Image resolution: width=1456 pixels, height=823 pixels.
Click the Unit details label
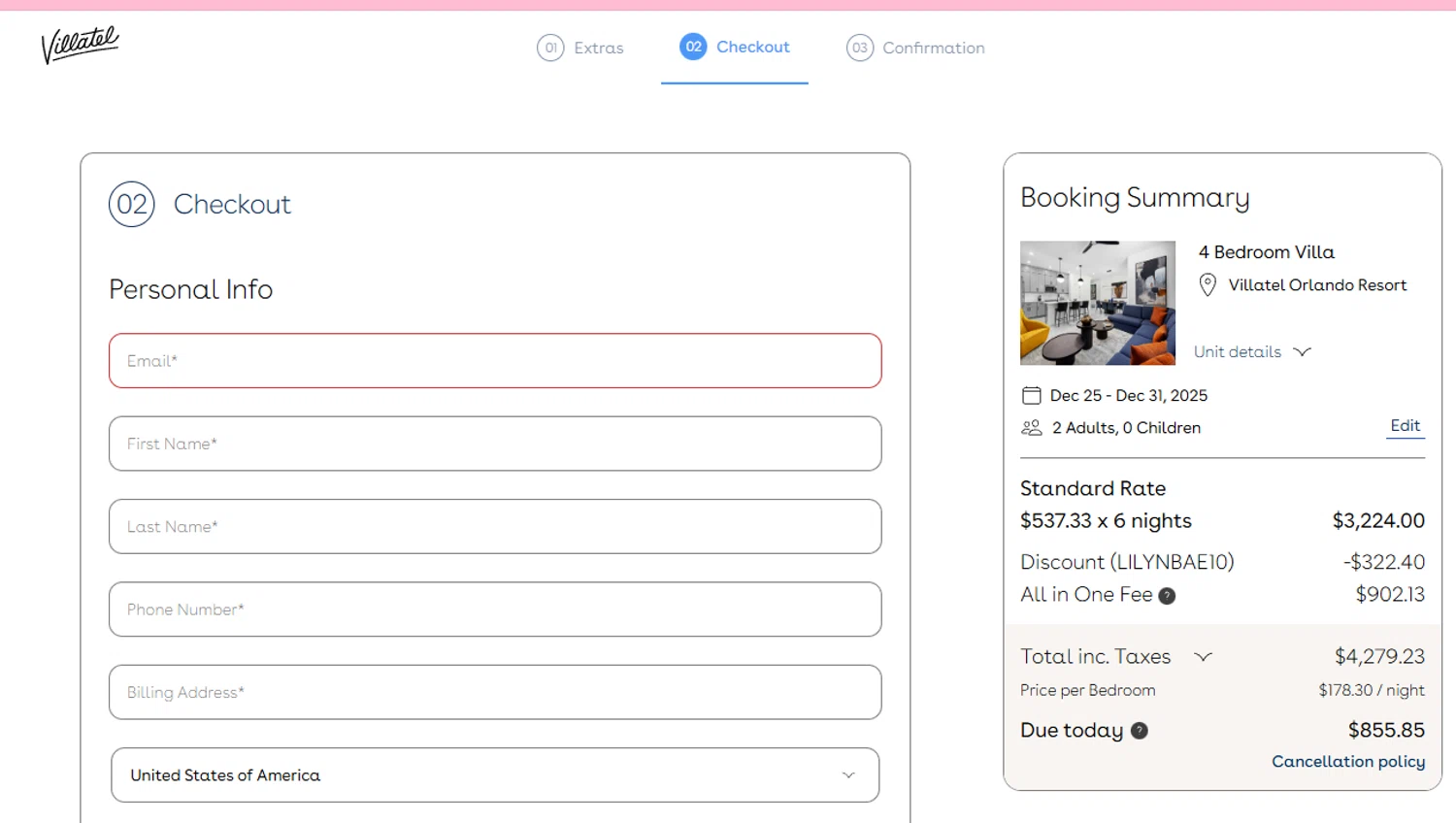click(x=1238, y=351)
